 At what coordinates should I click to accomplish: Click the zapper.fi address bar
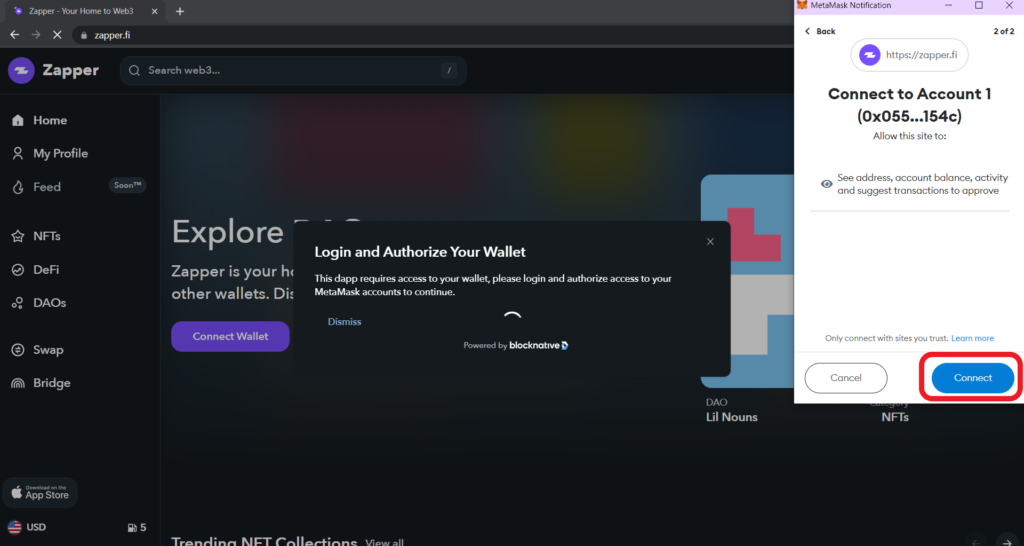tap(431, 35)
